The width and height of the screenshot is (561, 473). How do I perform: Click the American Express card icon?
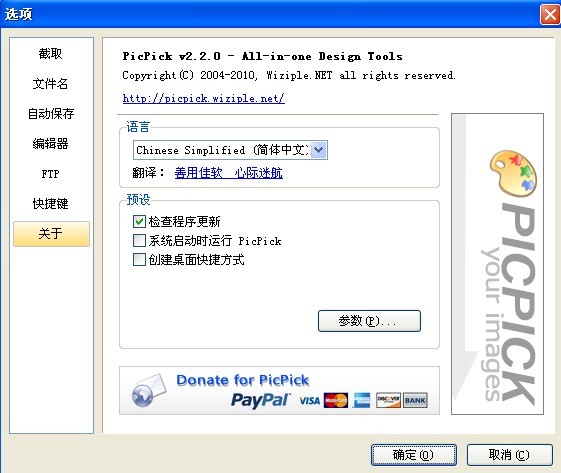pyautogui.click(x=362, y=400)
